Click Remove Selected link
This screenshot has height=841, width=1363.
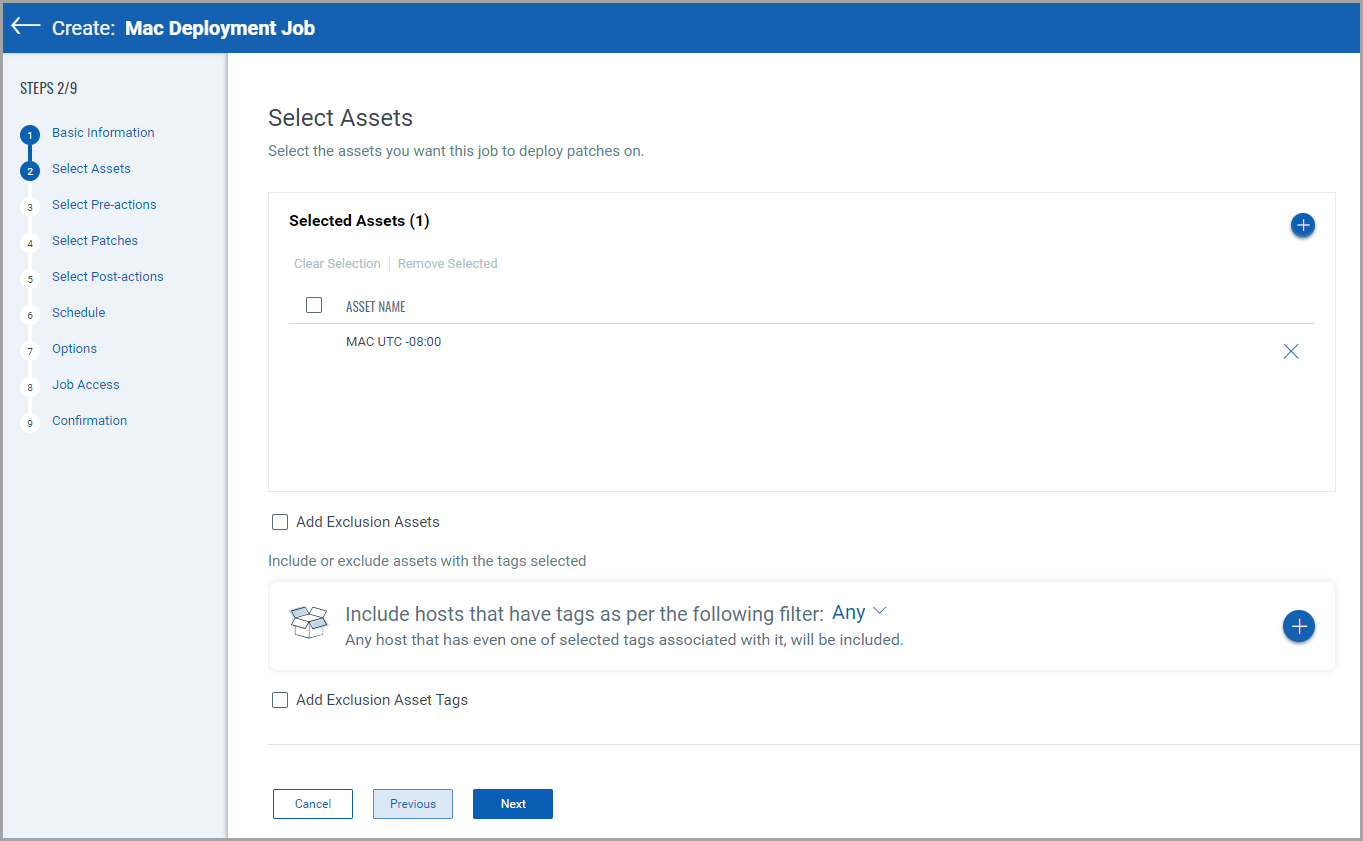pyautogui.click(x=447, y=264)
